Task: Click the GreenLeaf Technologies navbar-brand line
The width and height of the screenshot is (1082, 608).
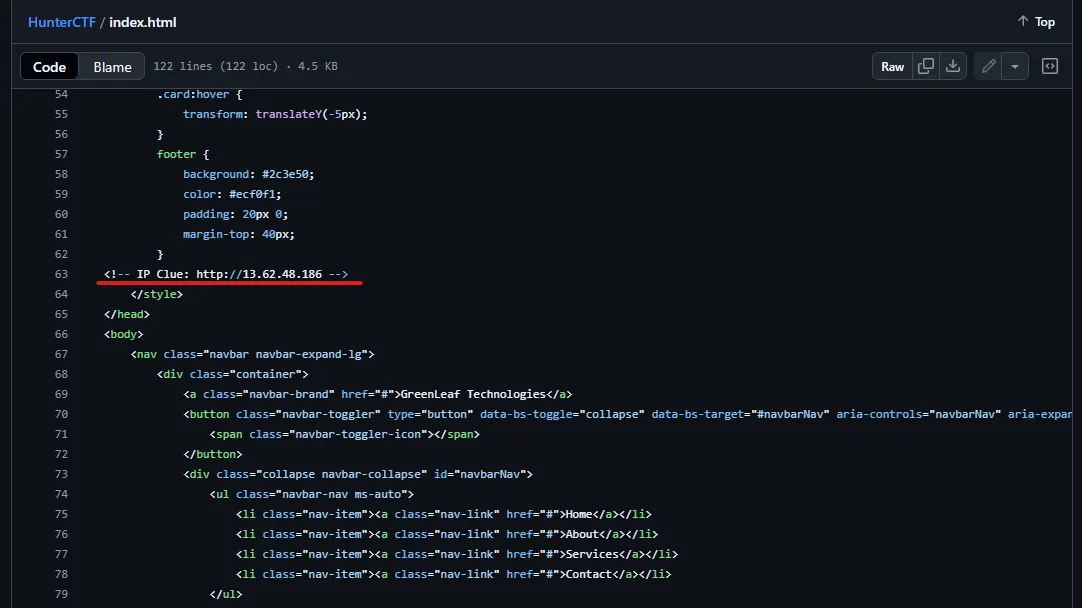Action: 377,394
